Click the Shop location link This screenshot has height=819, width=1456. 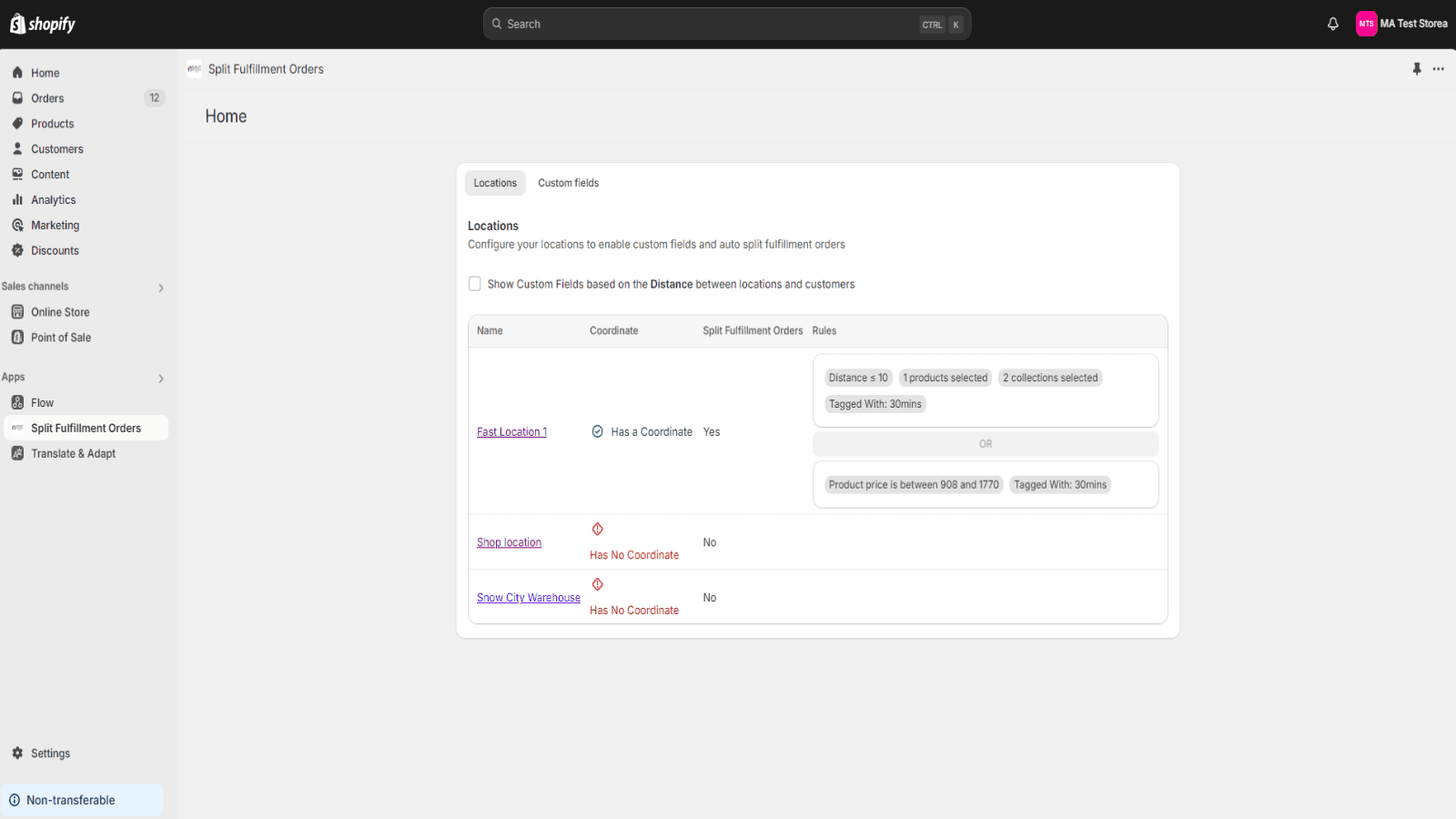coord(509,542)
